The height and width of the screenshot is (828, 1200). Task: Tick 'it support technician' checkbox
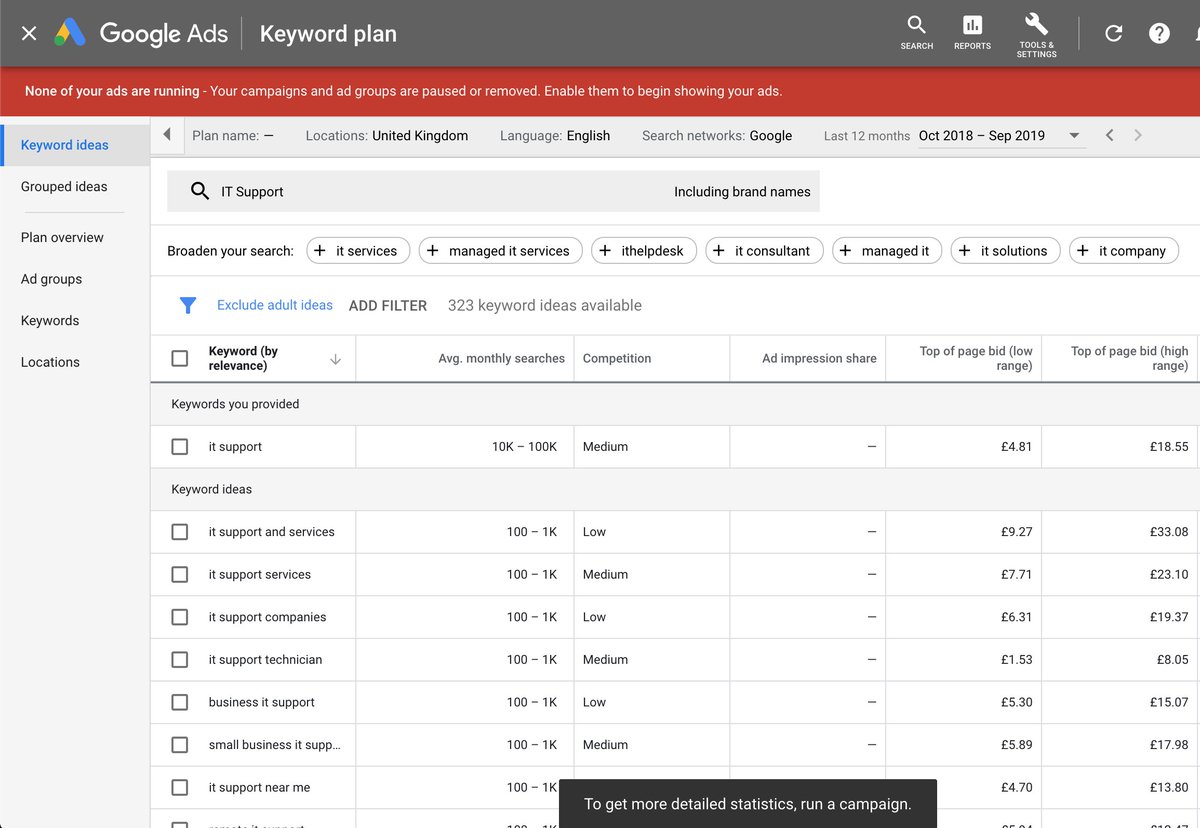pyautogui.click(x=180, y=660)
